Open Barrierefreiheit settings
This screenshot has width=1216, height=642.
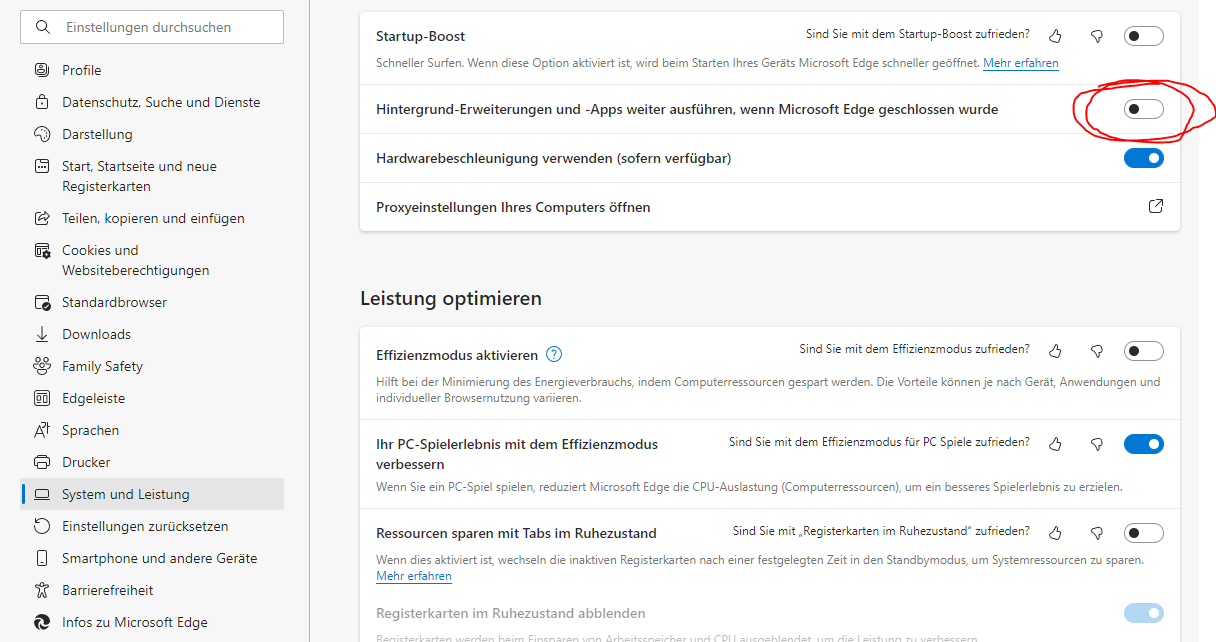point(152,590)
